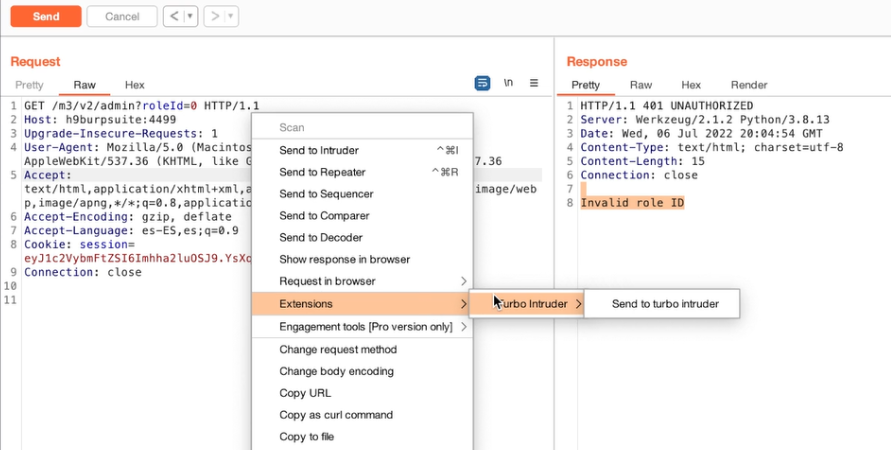Screen dimensions: 891x450
Task: Toggle show non-printable characters \n icon
Action: tap(508, 83)
